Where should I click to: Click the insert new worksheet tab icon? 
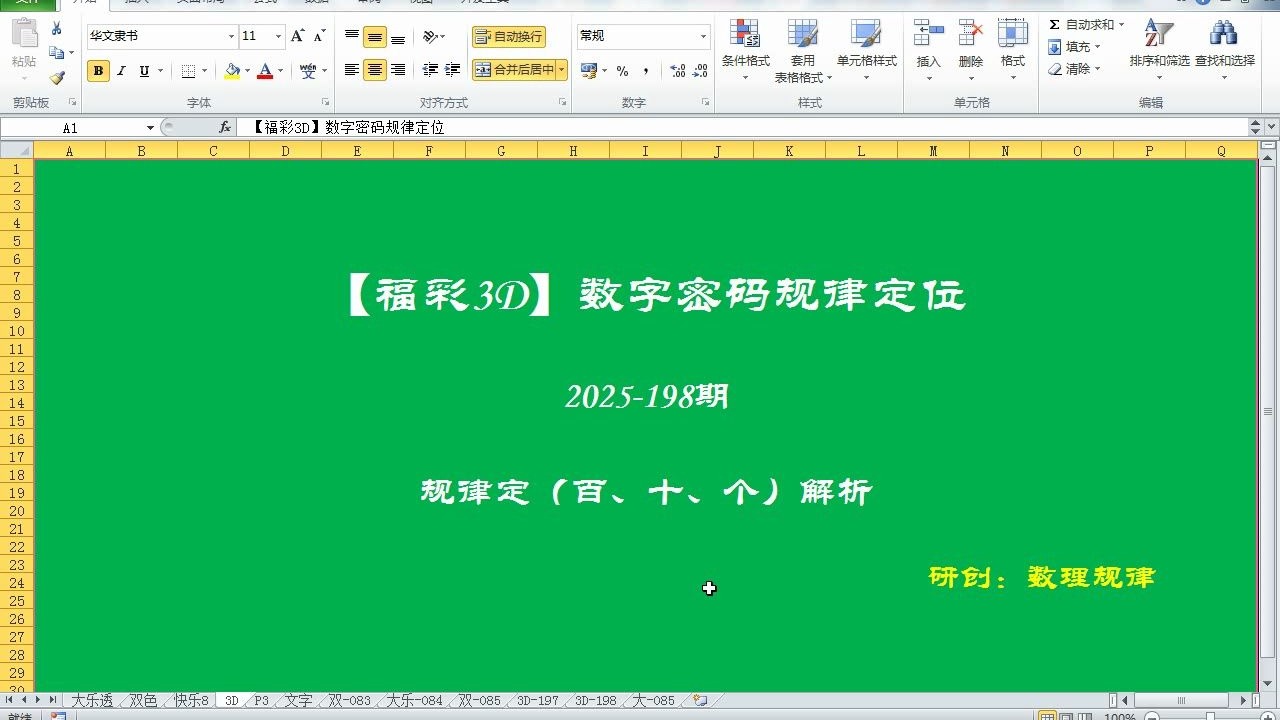[700, 701]
